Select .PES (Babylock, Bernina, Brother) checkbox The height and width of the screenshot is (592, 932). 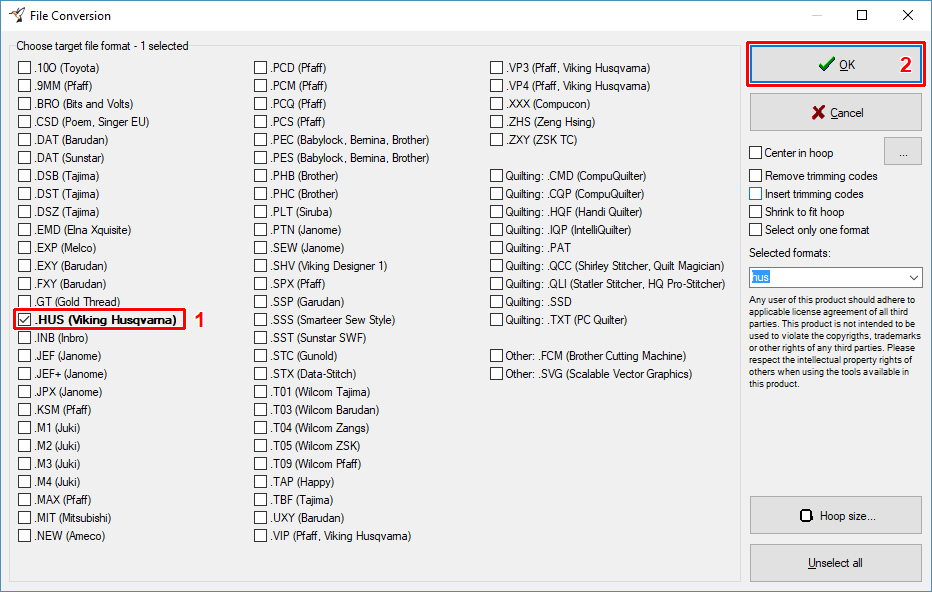click(260, 158)
